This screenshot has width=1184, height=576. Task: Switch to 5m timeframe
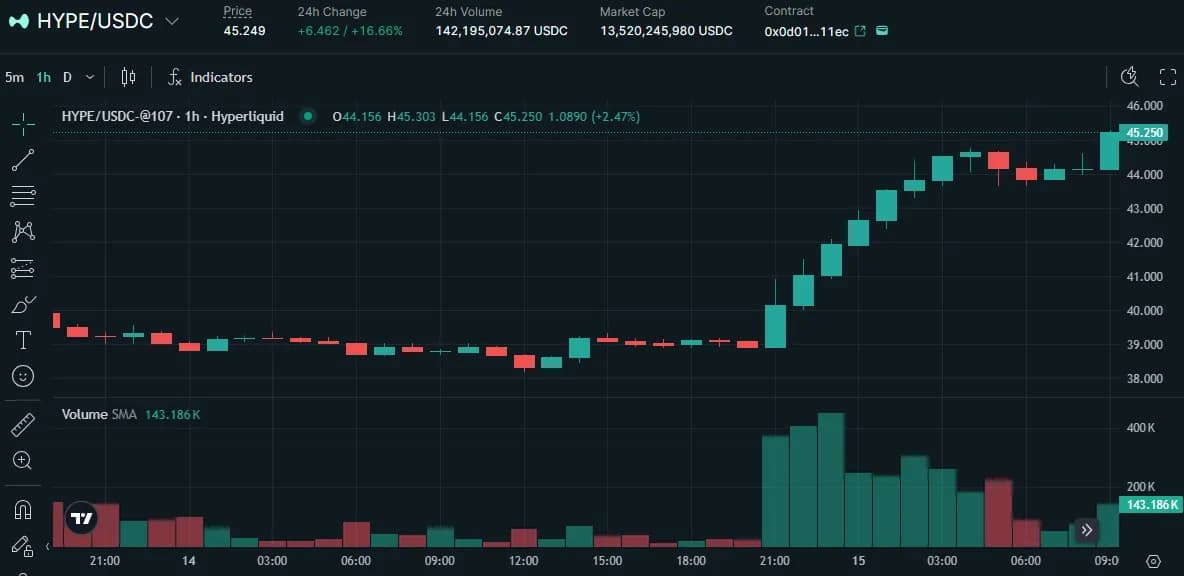(14, 77)
